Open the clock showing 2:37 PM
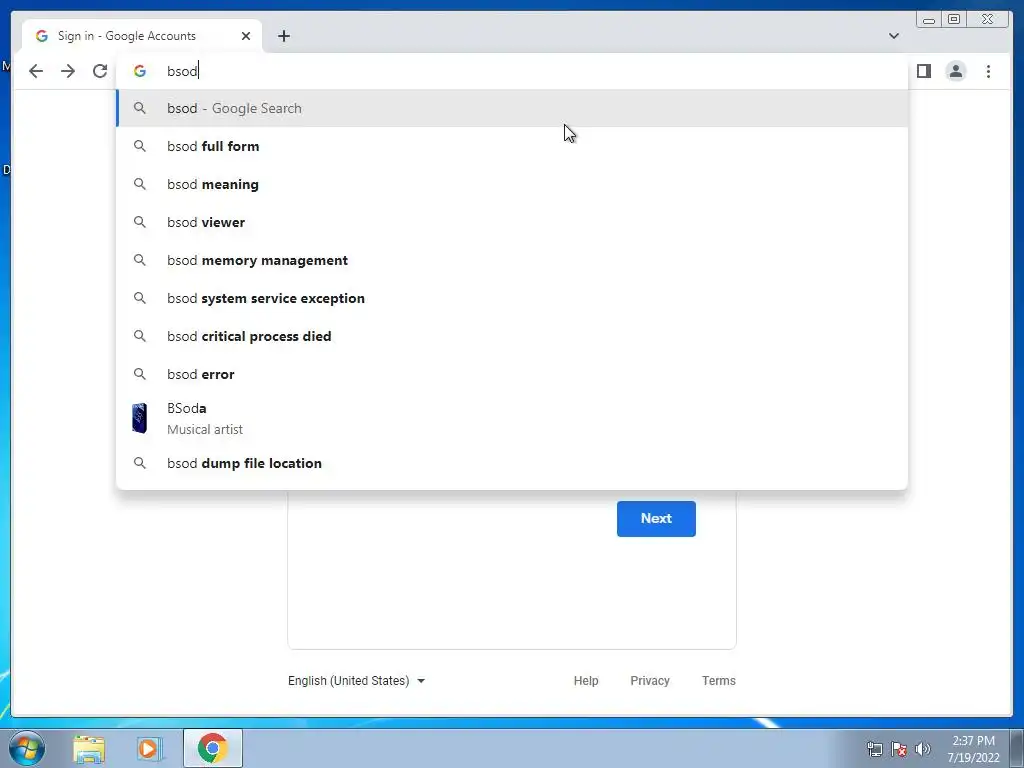 click(973, 749)
